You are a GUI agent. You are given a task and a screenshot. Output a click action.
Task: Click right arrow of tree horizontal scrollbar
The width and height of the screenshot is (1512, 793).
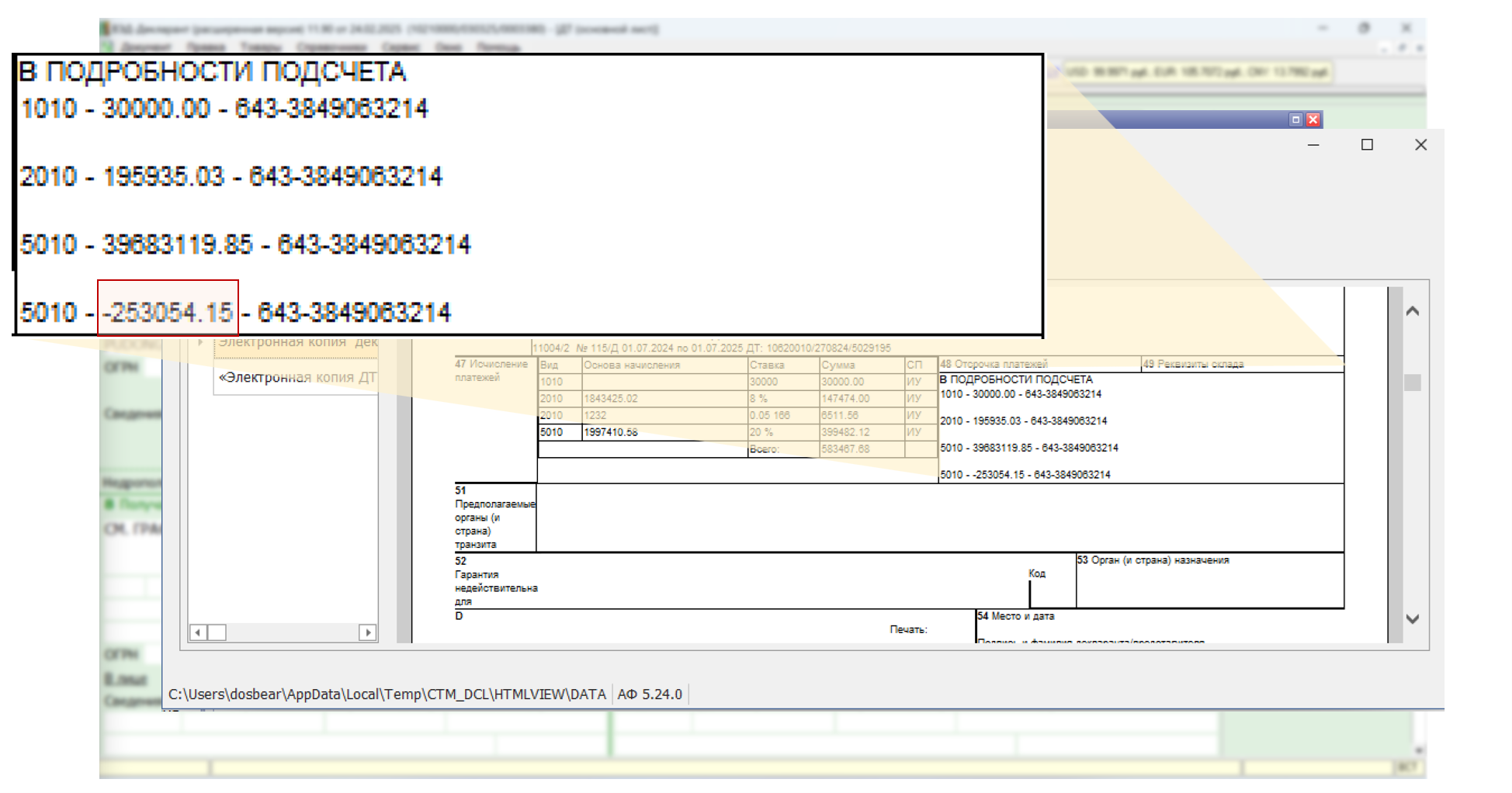coord(368,632)
